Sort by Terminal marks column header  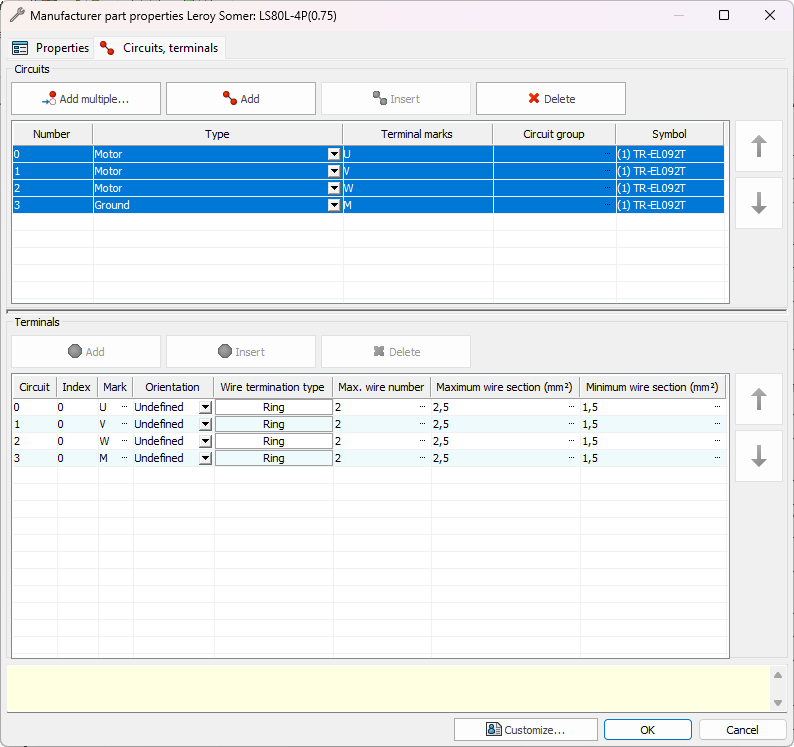(x=417, y=134)
